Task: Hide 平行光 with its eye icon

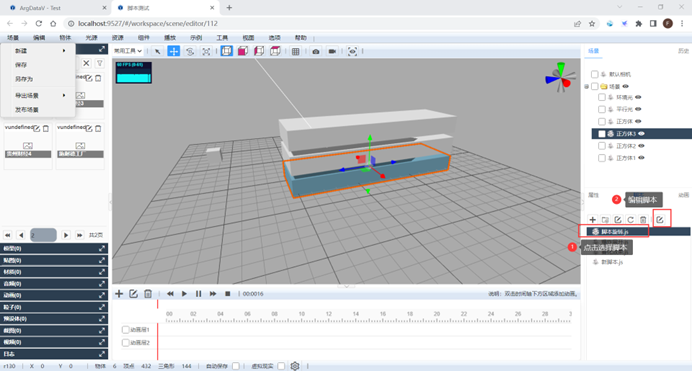Action: [x=638, y=109]
